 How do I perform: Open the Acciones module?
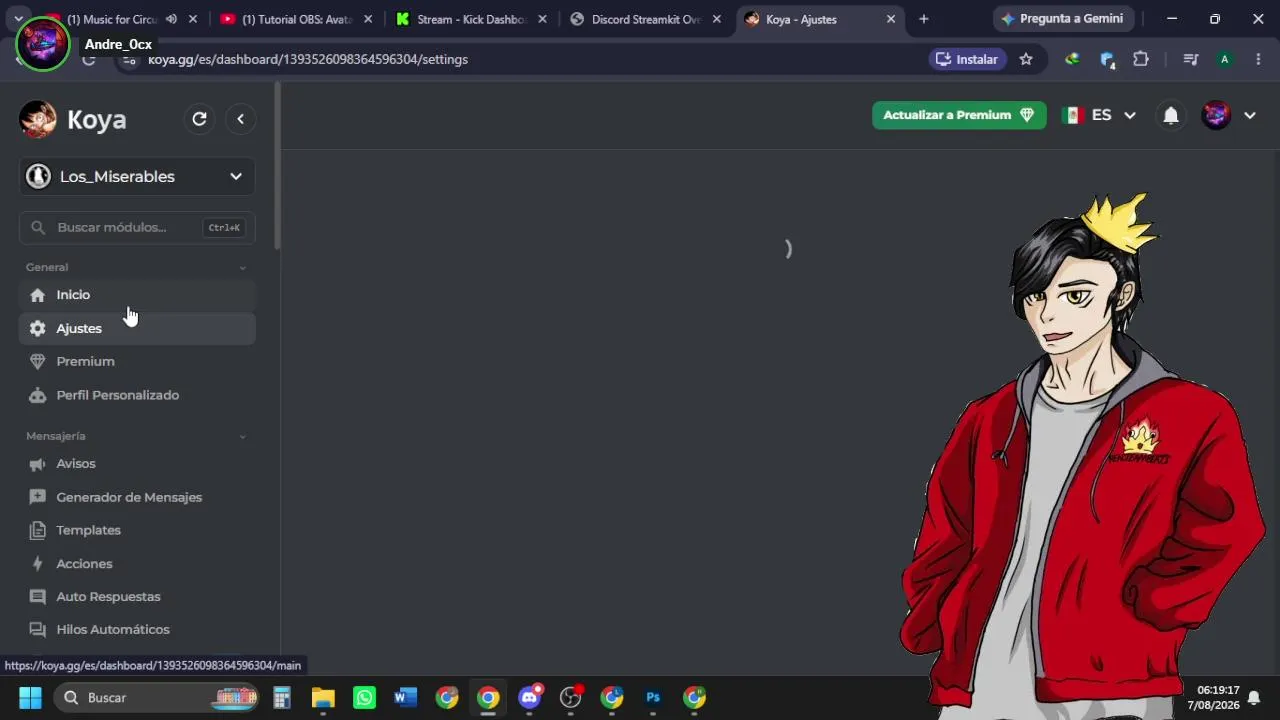[x=137, y=564]
